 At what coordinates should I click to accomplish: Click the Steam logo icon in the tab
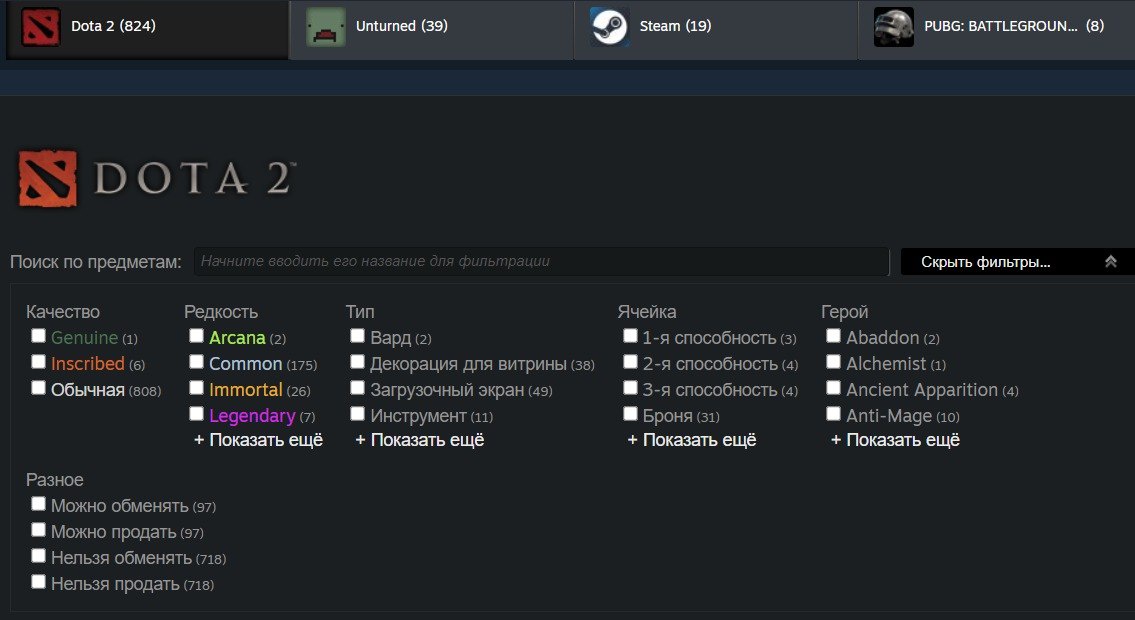tap(609, 27)
